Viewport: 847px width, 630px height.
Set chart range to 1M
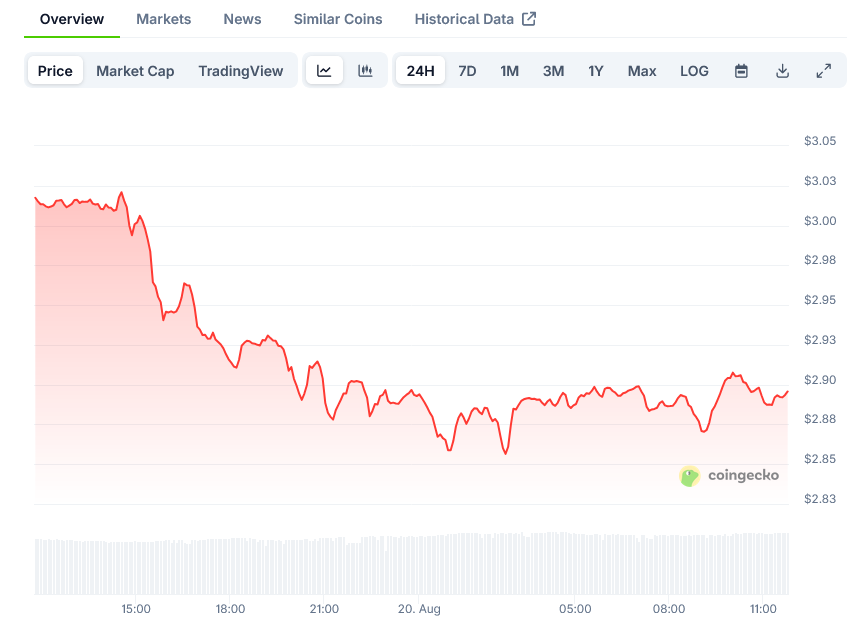coord(509,71)
